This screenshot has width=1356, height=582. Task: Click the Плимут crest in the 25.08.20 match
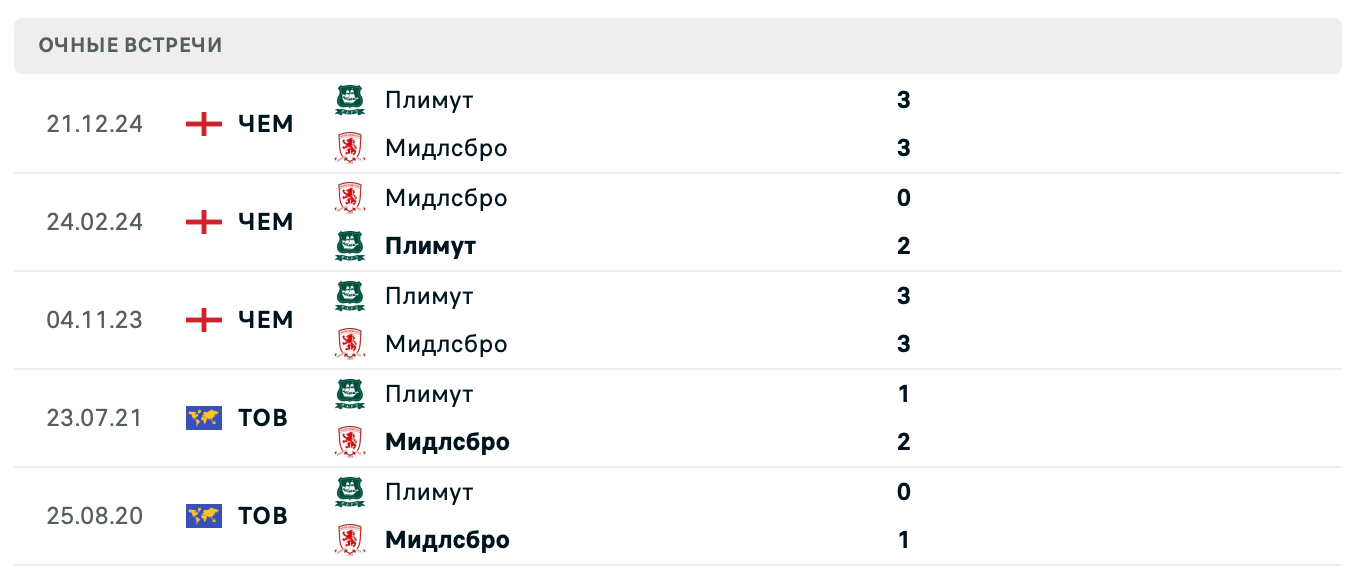point(349,492)
